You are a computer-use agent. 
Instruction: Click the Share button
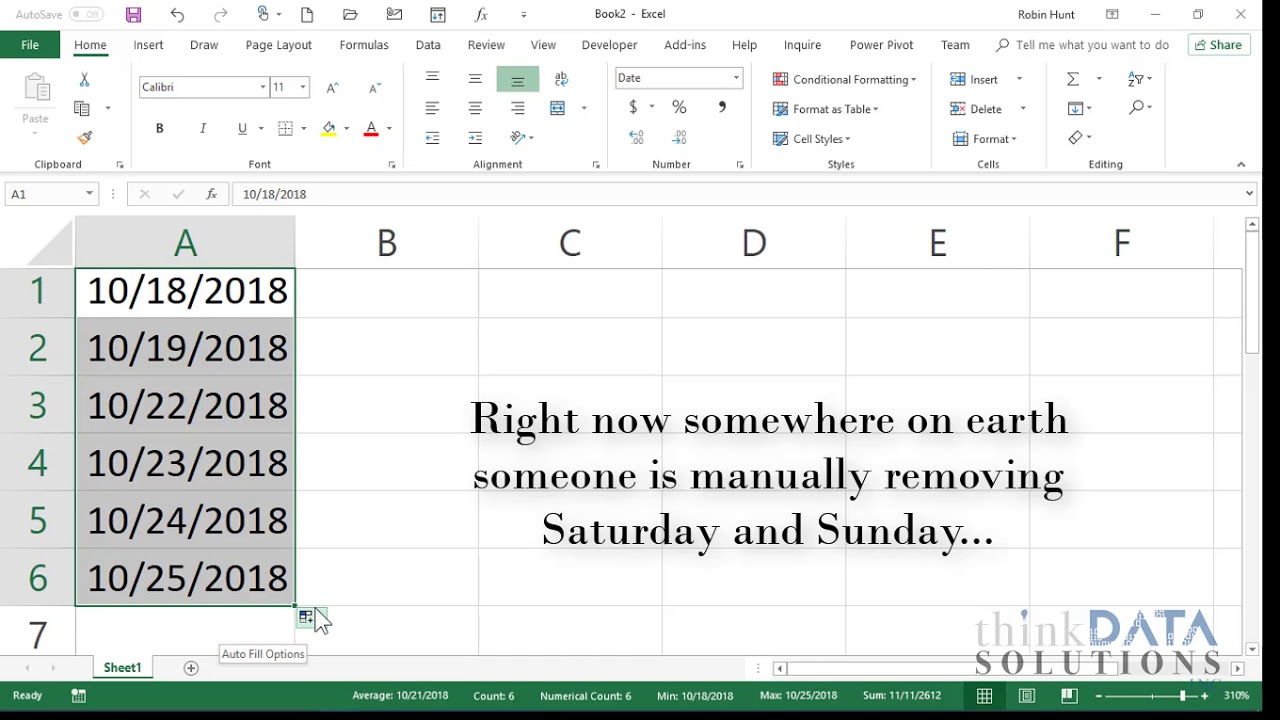pyautogui.click(x=1219, y=45)
